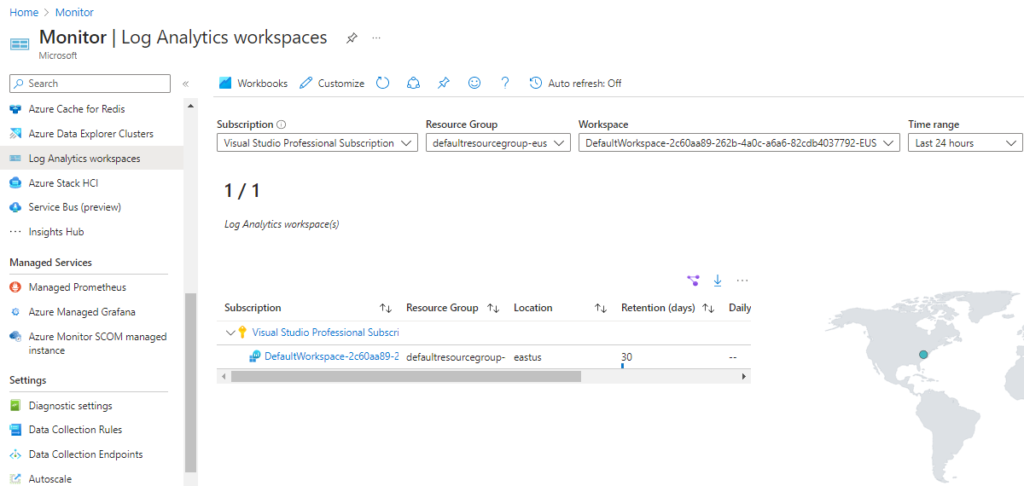1024x486 pixels.
Task: Click the workspace dot on the map
Action: pyautogui.click(x=923, y=354)
